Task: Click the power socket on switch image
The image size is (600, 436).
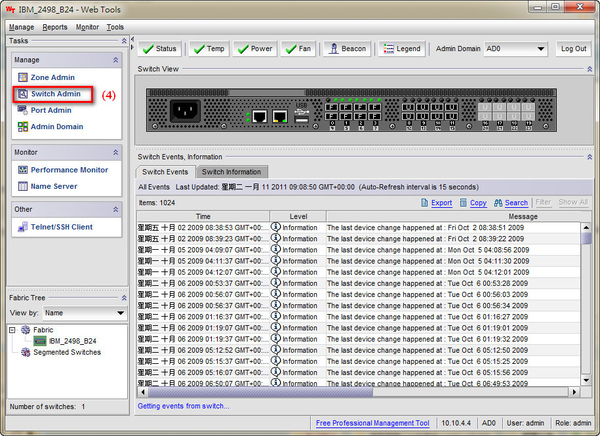Action: coord(185,111)
